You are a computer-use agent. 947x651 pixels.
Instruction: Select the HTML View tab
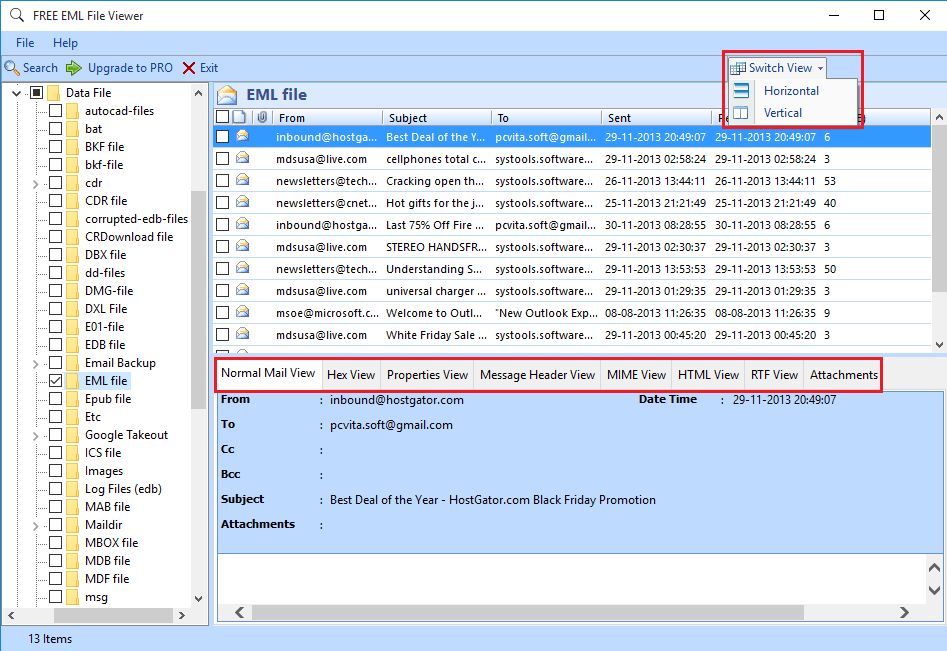(708, 374)
